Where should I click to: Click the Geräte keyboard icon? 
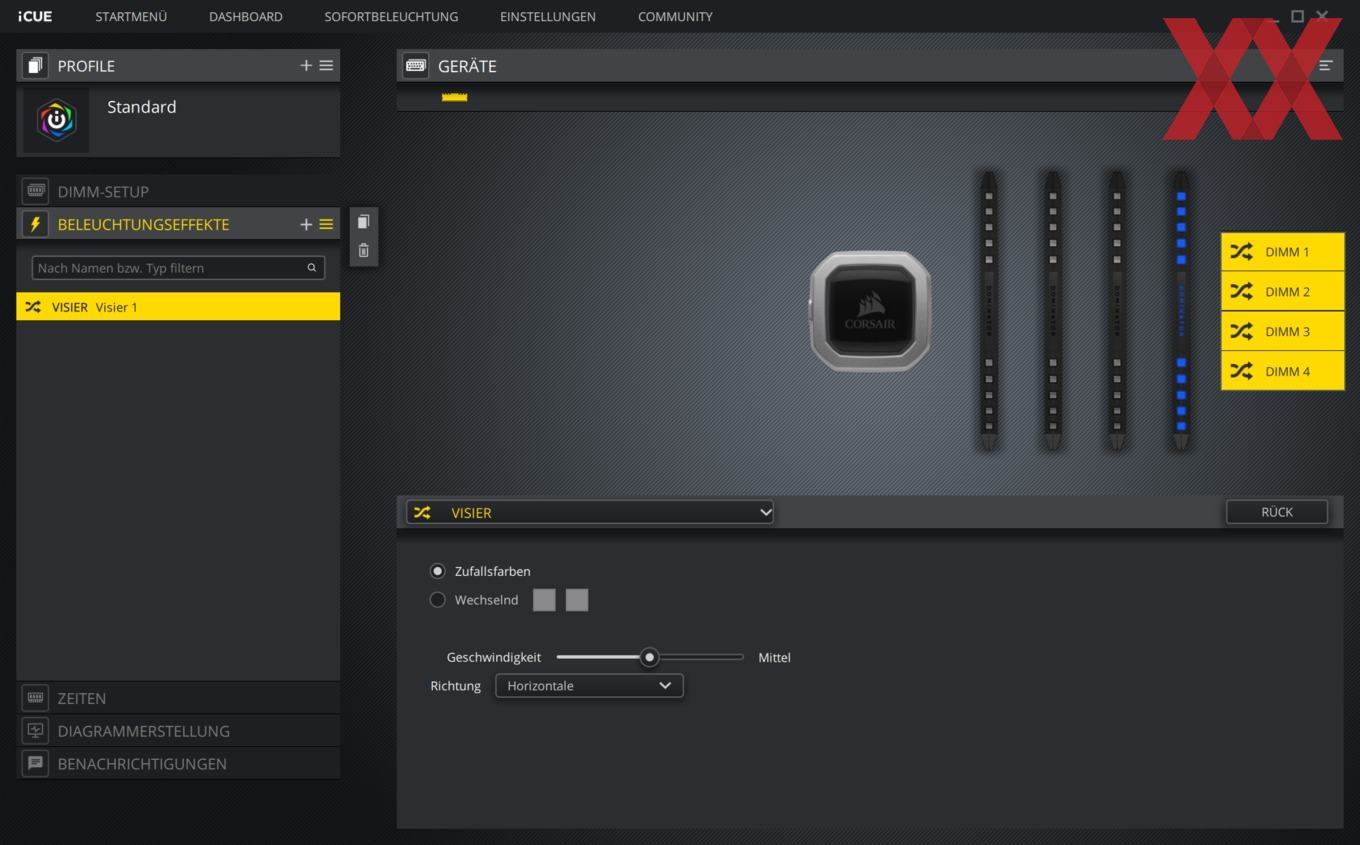pos(416,66)
